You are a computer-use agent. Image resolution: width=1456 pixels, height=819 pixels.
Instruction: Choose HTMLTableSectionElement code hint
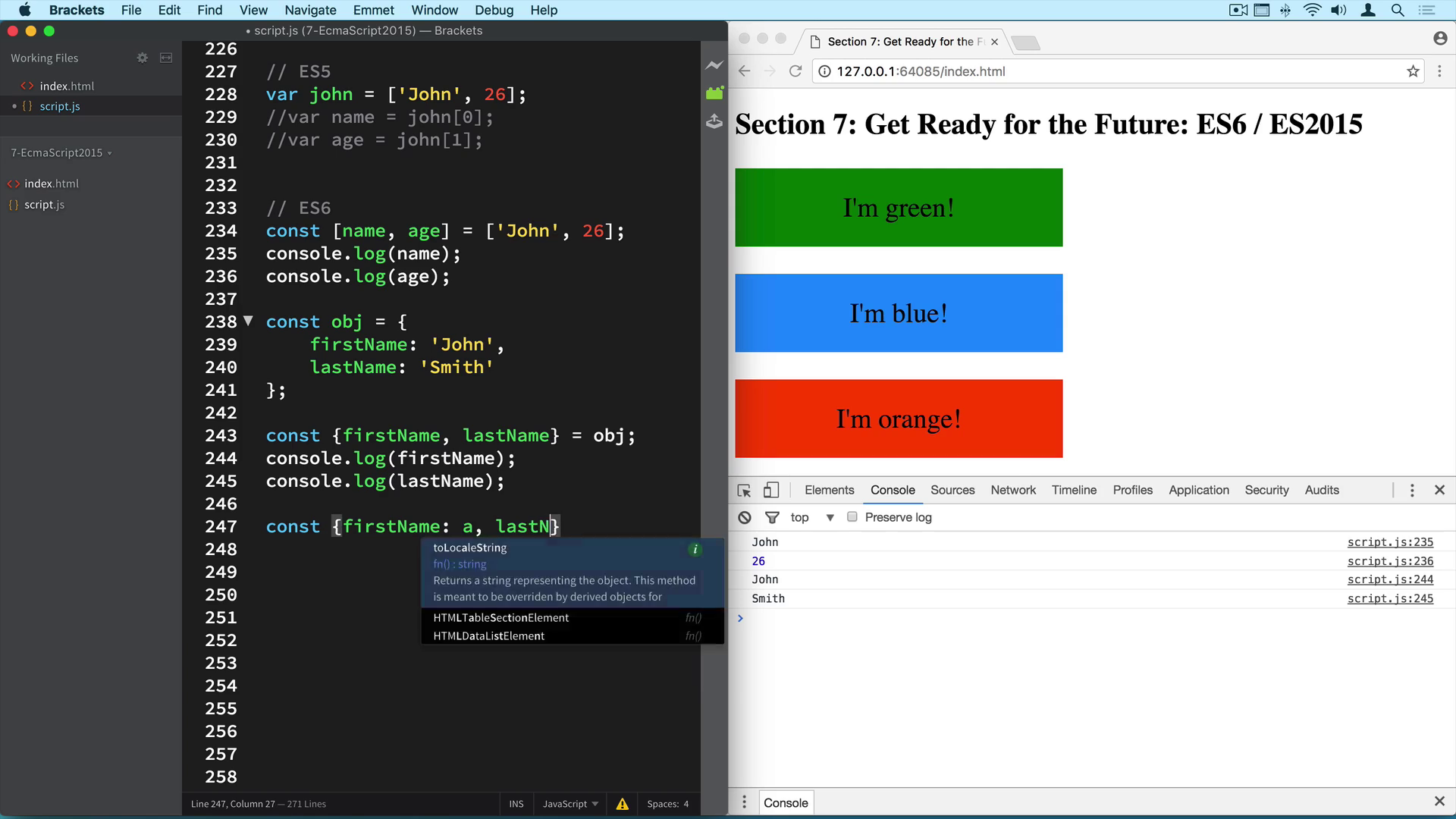point(573,618)
